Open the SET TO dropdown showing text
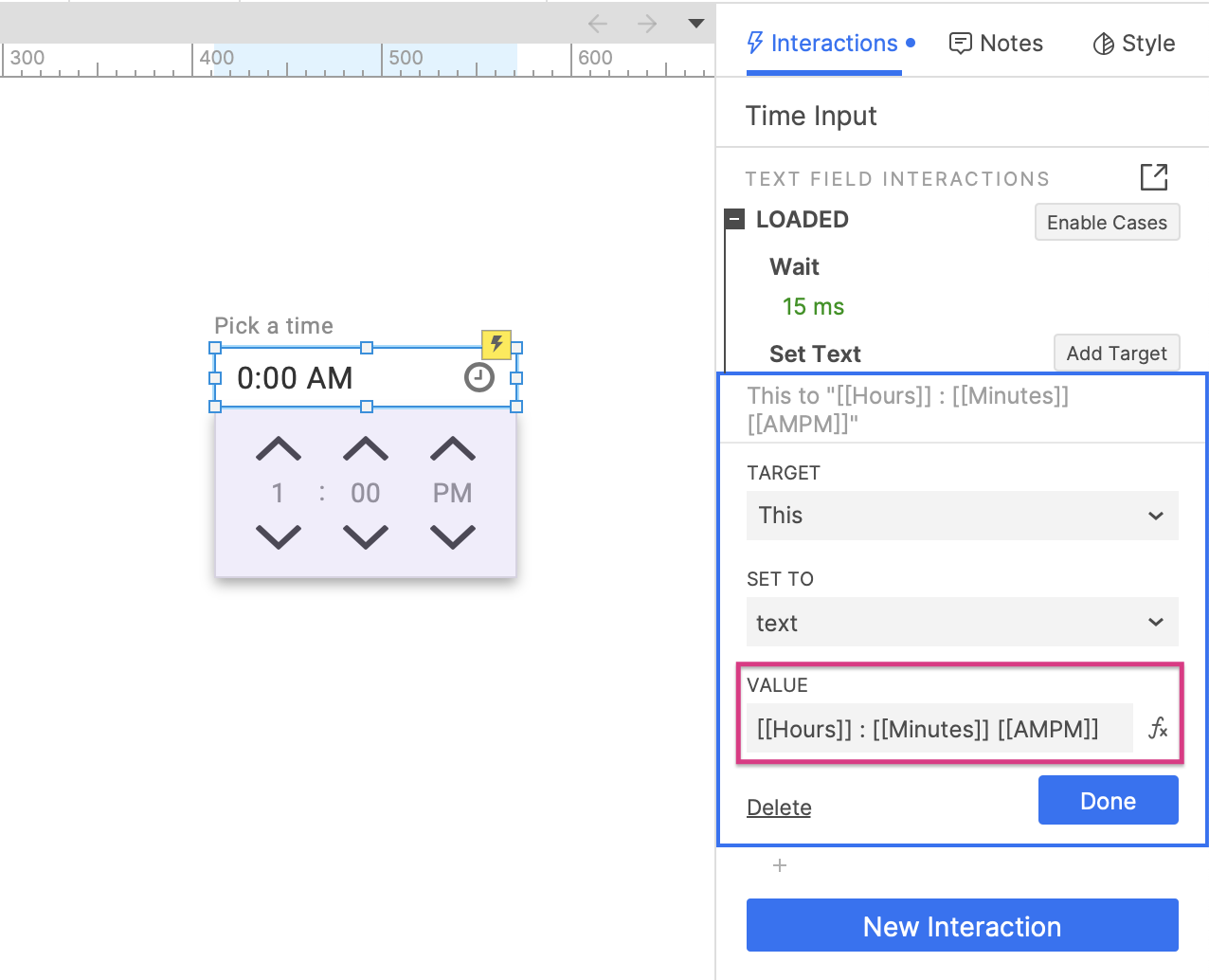 963,623
